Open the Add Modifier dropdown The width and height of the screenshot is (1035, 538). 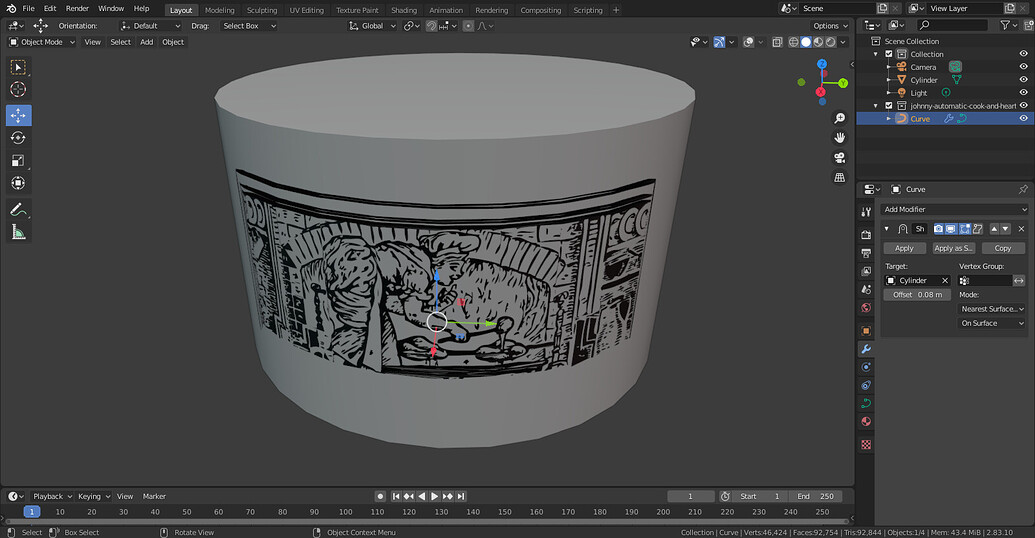point(954,209)
